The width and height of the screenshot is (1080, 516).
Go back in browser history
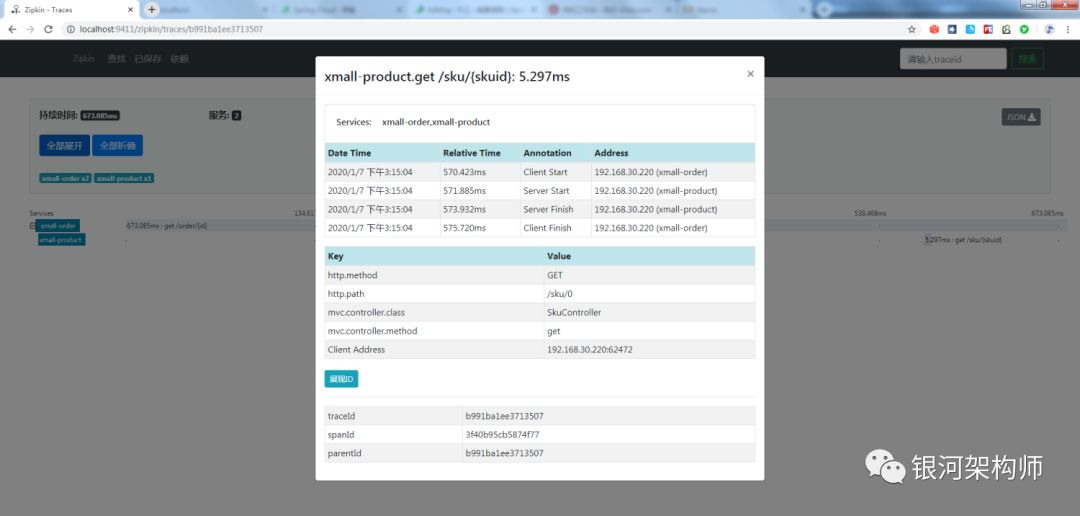(12, 29)
